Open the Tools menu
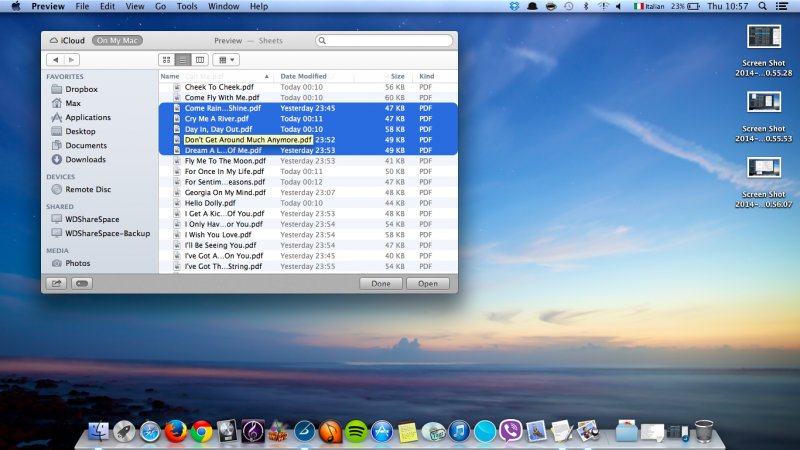 coord(187,7)
